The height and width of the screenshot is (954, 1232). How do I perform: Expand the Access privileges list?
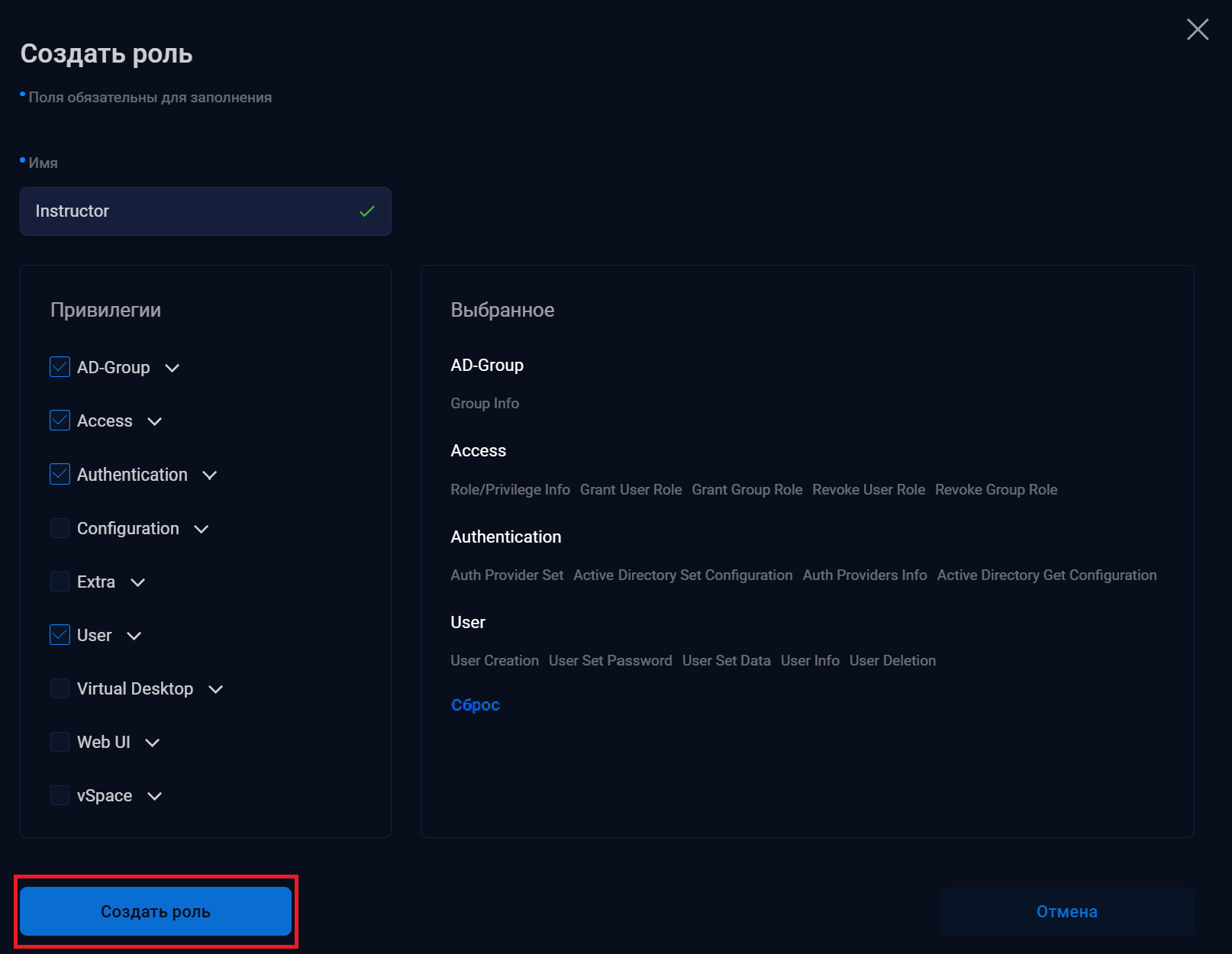click(x=155, y=421)
